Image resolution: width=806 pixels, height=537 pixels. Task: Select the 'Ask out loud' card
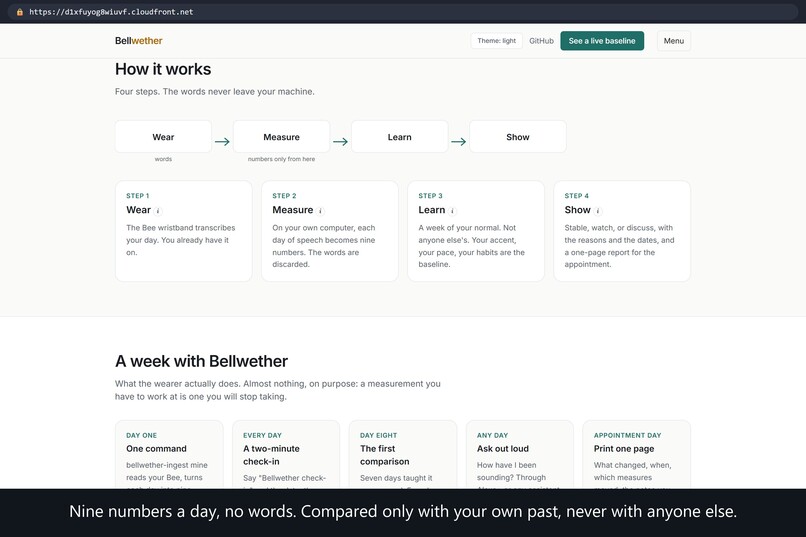coord(520,455)
